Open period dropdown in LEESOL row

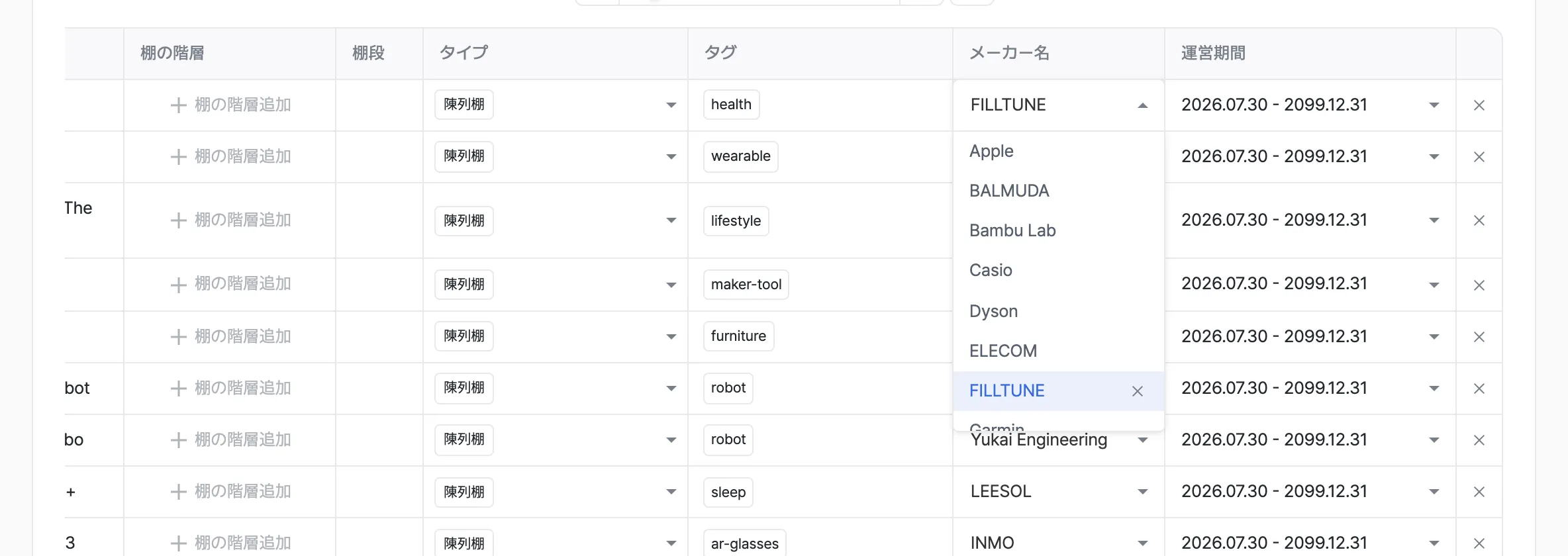click(1434, 492)
